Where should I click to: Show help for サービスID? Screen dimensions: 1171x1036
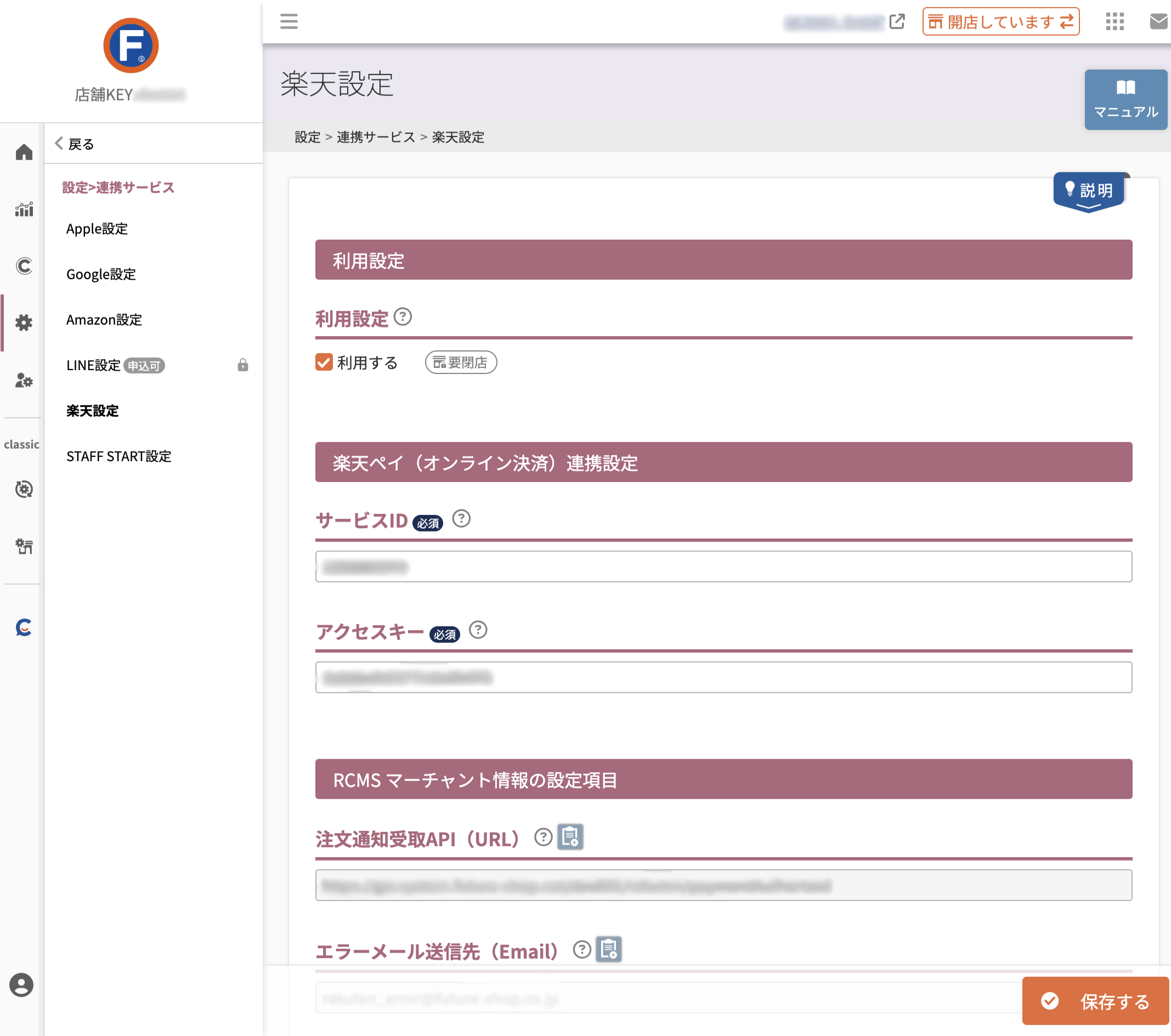(x=461, y=519)
